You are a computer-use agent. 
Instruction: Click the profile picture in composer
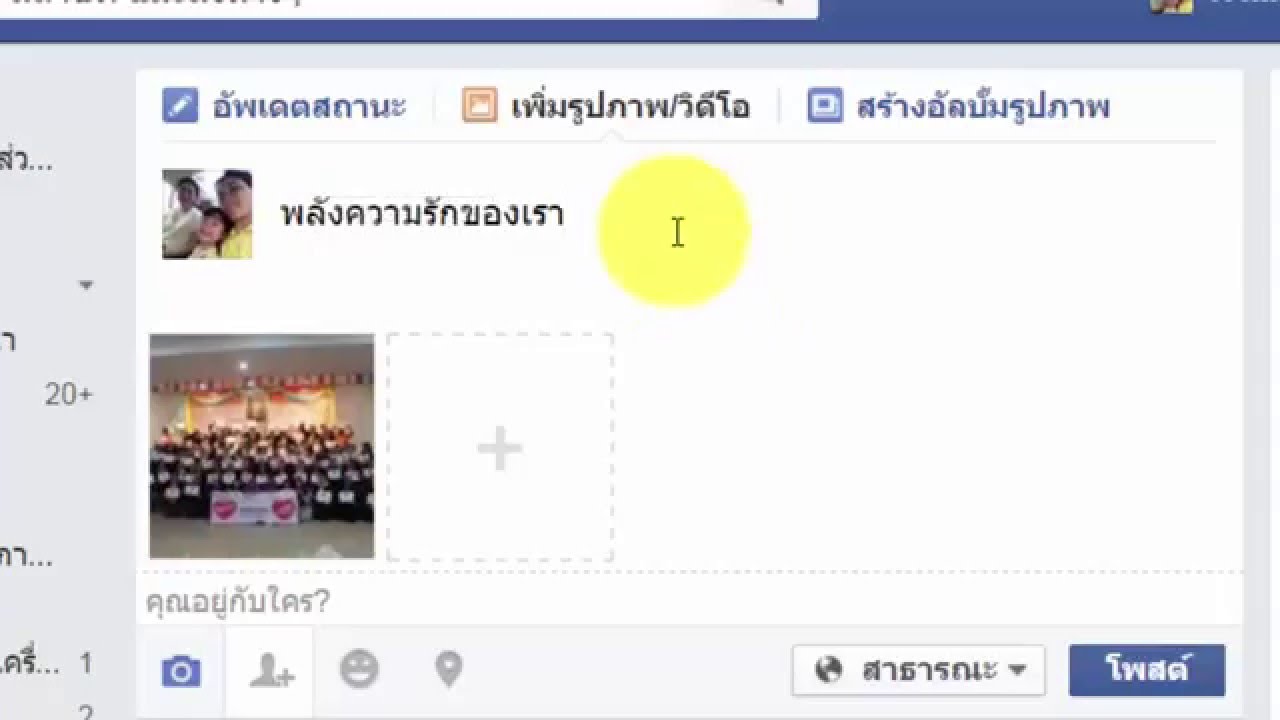207,214
